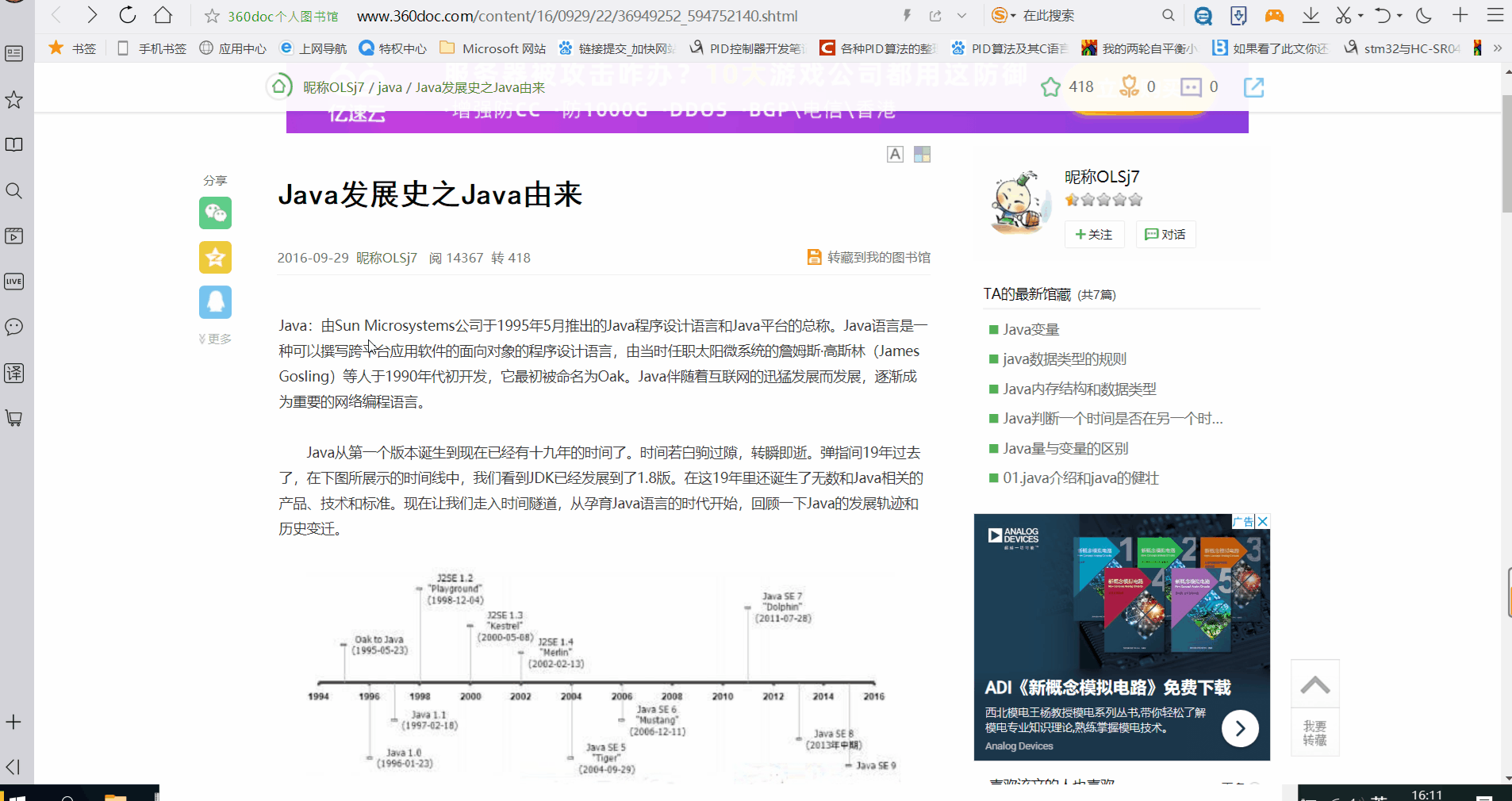
Task: Open the 应用中心 bookmark
Action: 232,48
